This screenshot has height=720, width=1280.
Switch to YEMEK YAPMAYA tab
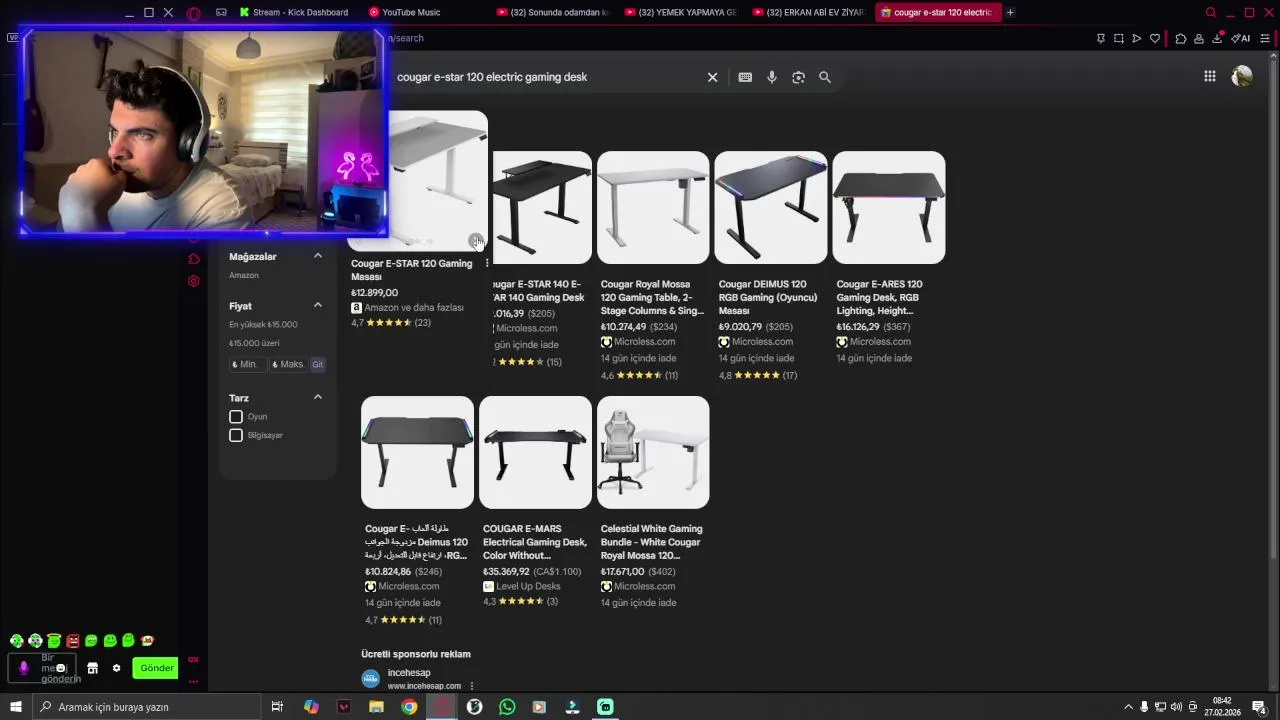(x=680, y=12)
